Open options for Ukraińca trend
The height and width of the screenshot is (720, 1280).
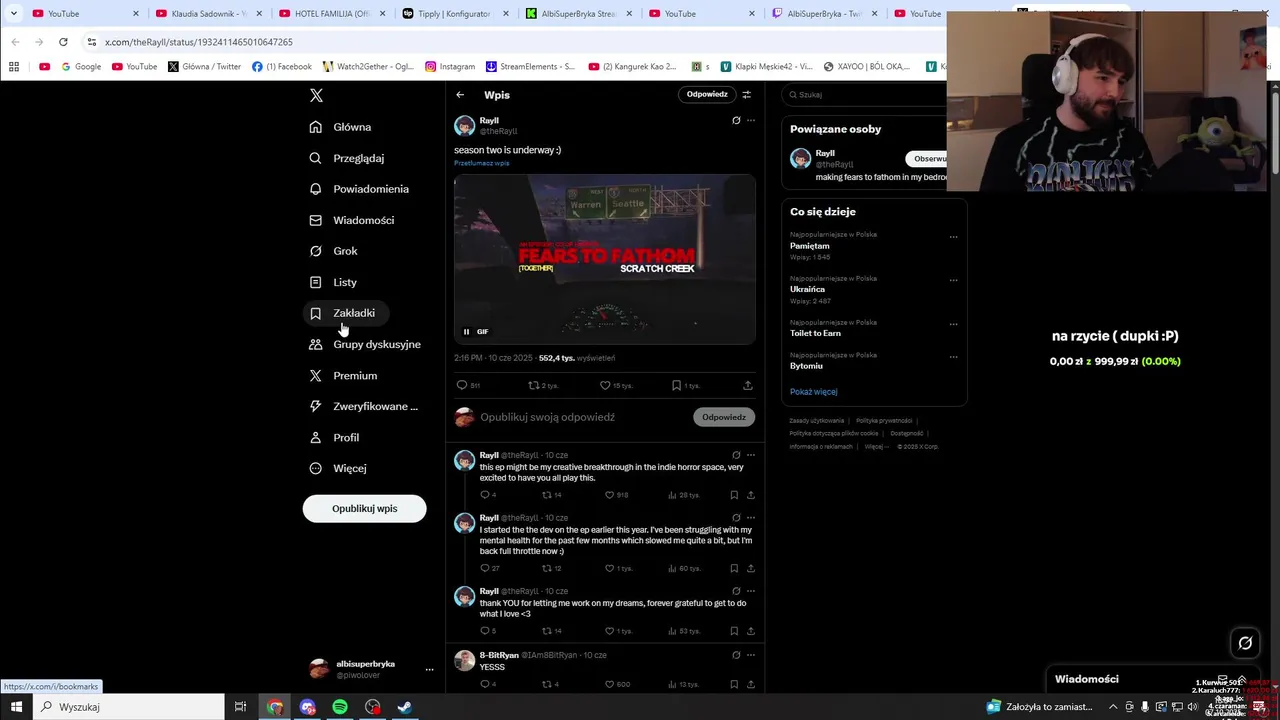pos(953,280)
